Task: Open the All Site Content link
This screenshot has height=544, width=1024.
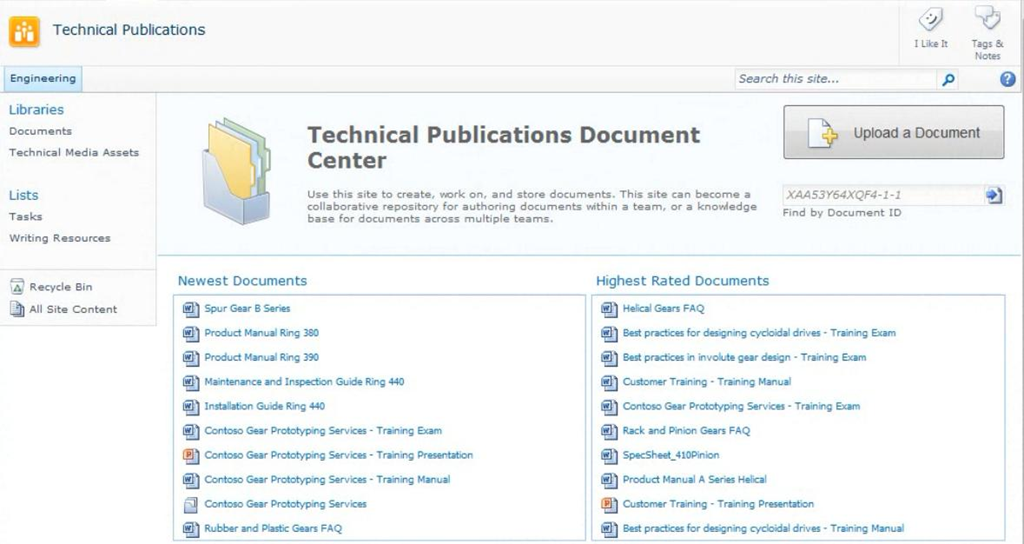Action: coord(73,309)
